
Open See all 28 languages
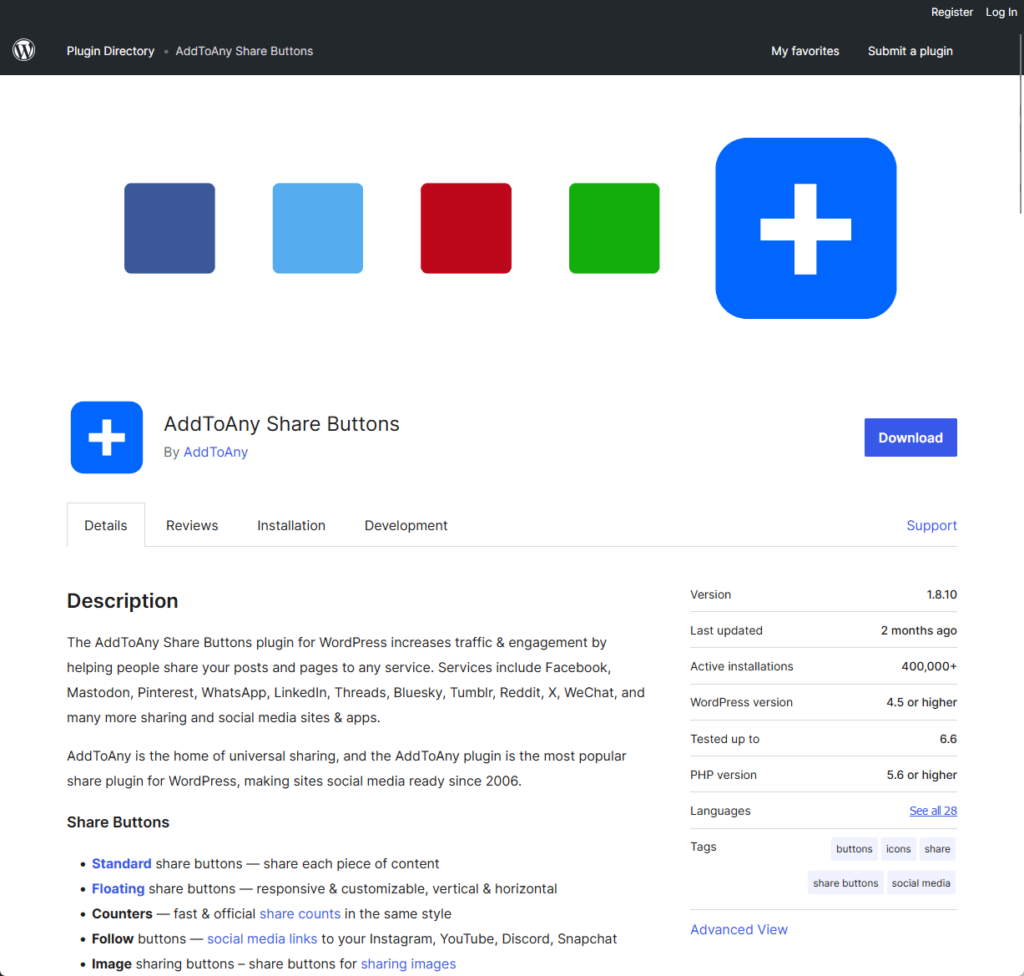pos(933,811)
